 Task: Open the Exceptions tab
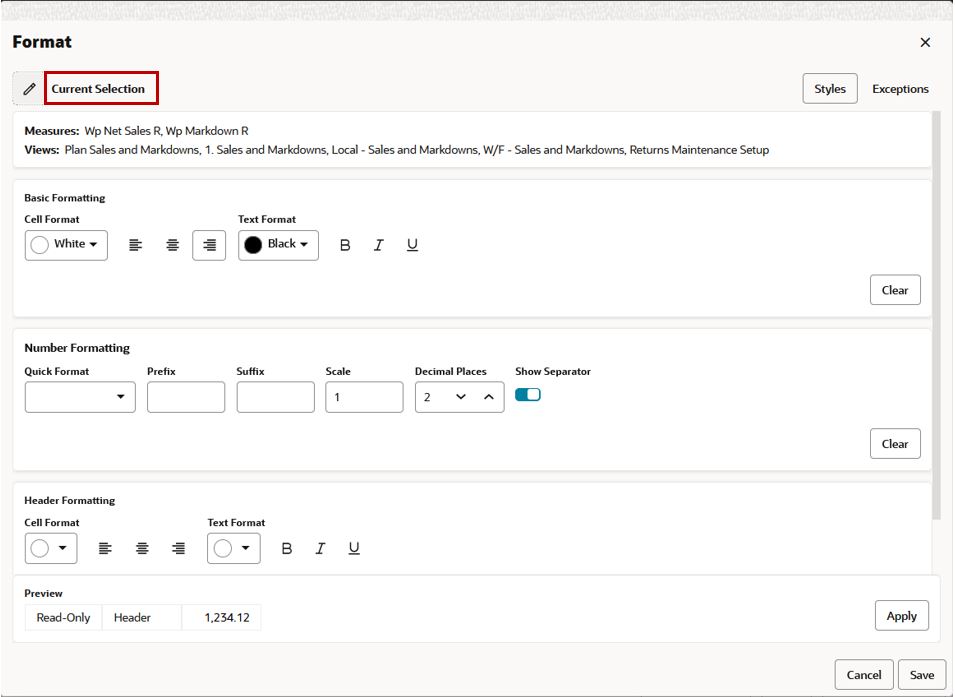pos(900,88)
